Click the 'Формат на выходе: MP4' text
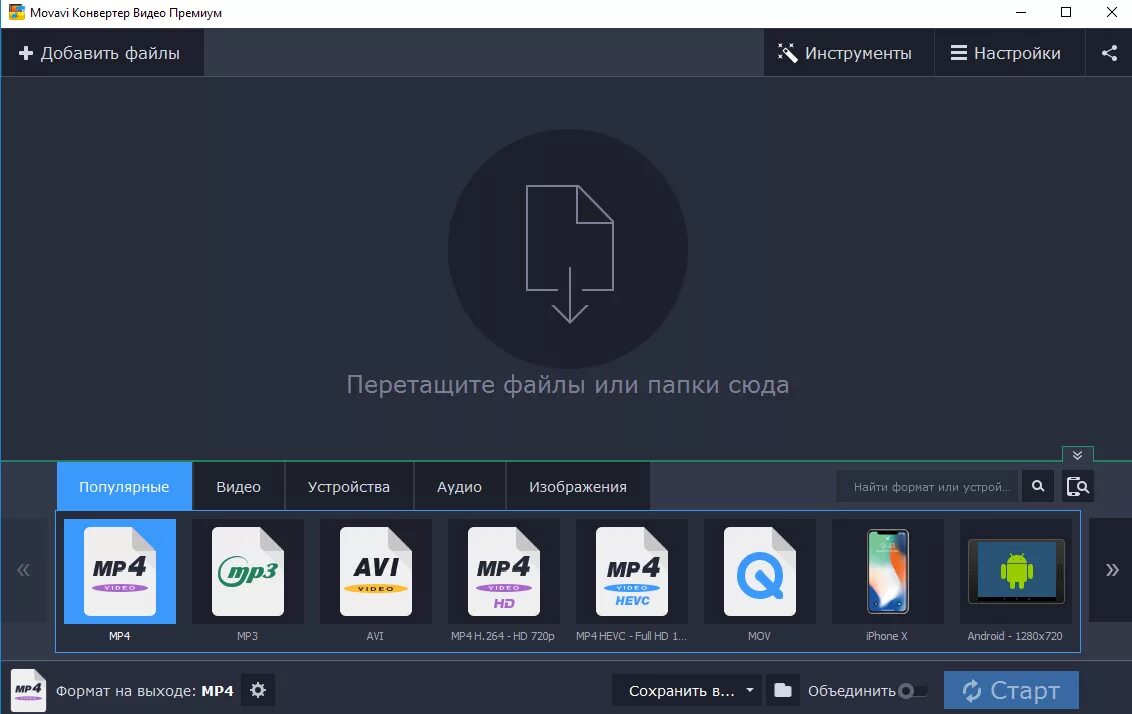The height and width of the screenshot is (714, 1132). pyautogui.click(x=144, y=691)
